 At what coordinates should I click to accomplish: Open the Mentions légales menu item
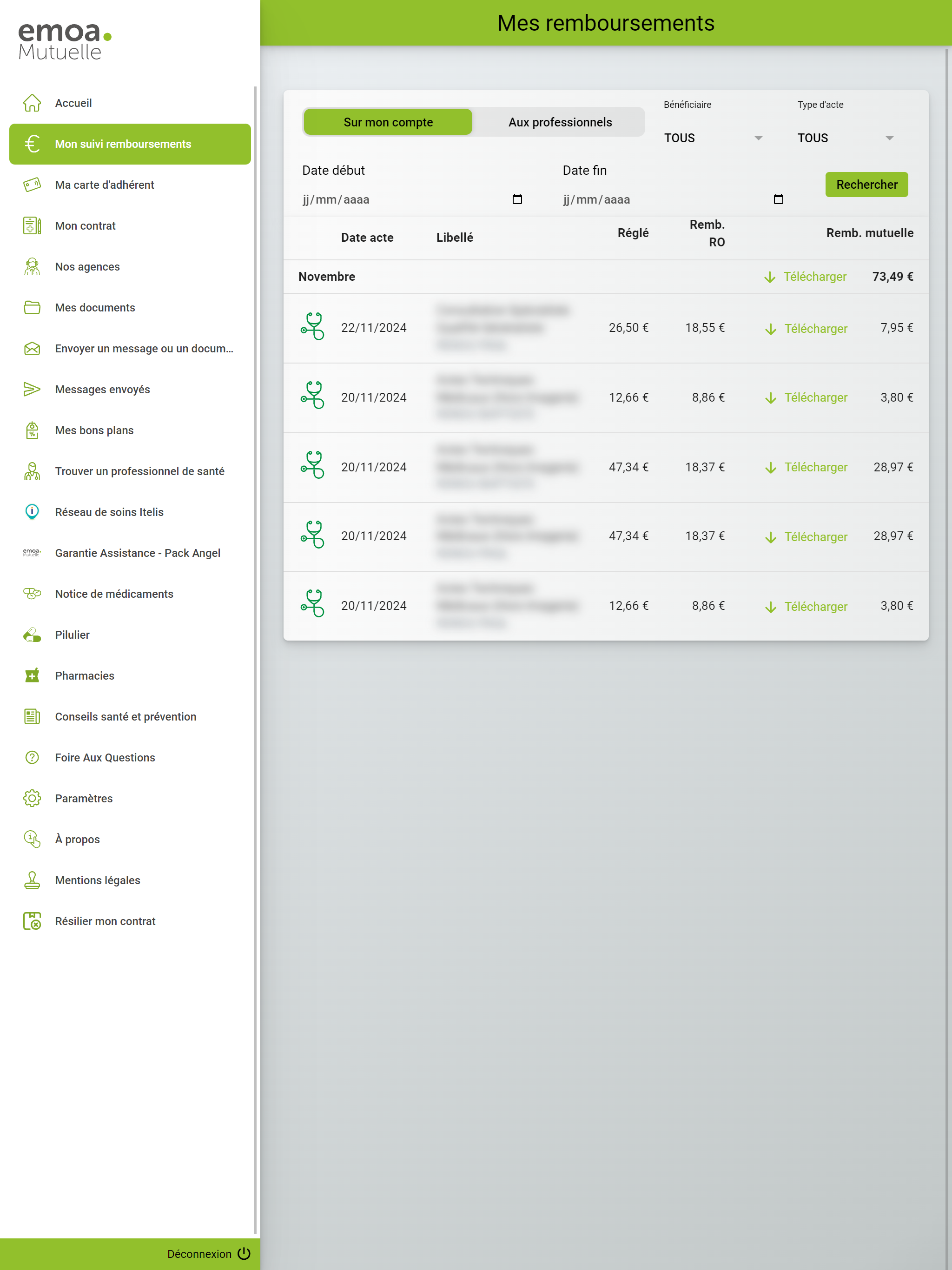tap(130, 880)
